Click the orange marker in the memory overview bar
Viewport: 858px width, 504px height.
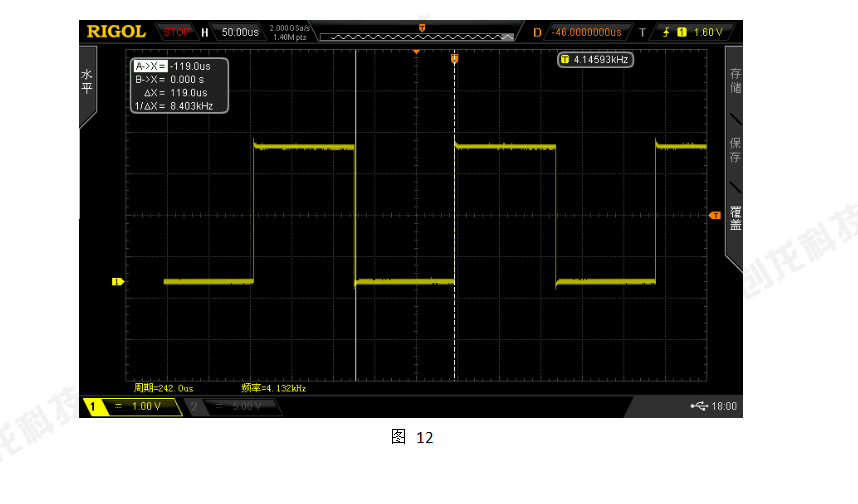click(421, 27)
